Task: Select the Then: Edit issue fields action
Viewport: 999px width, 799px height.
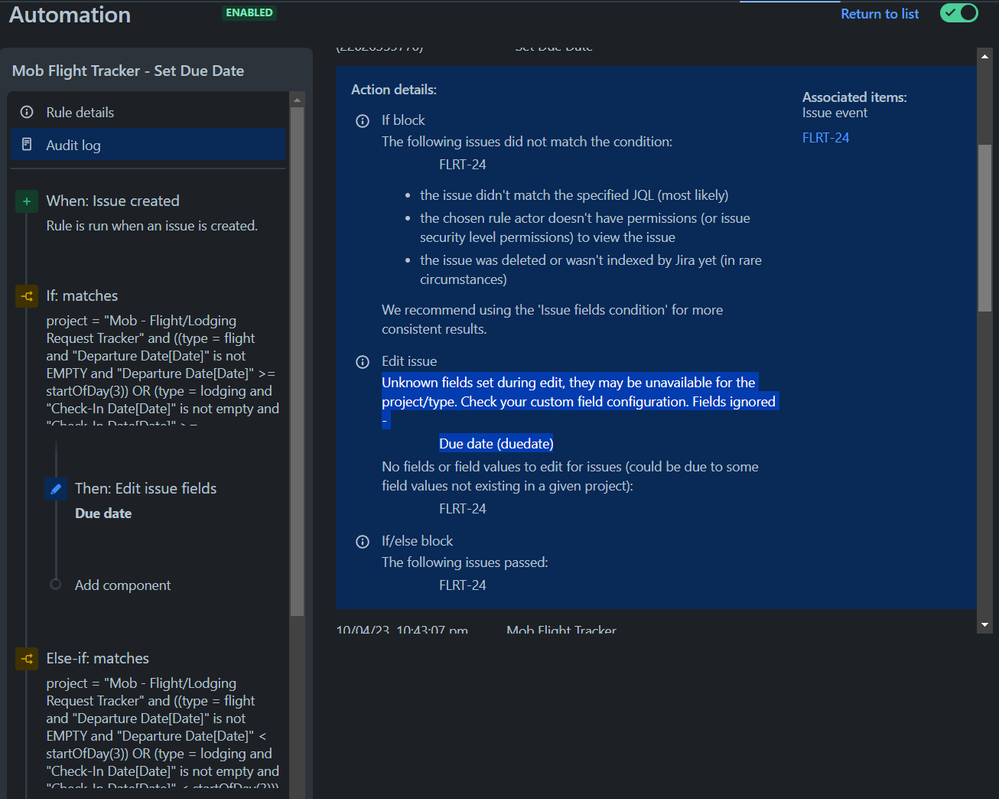Action: pos(145,488)
